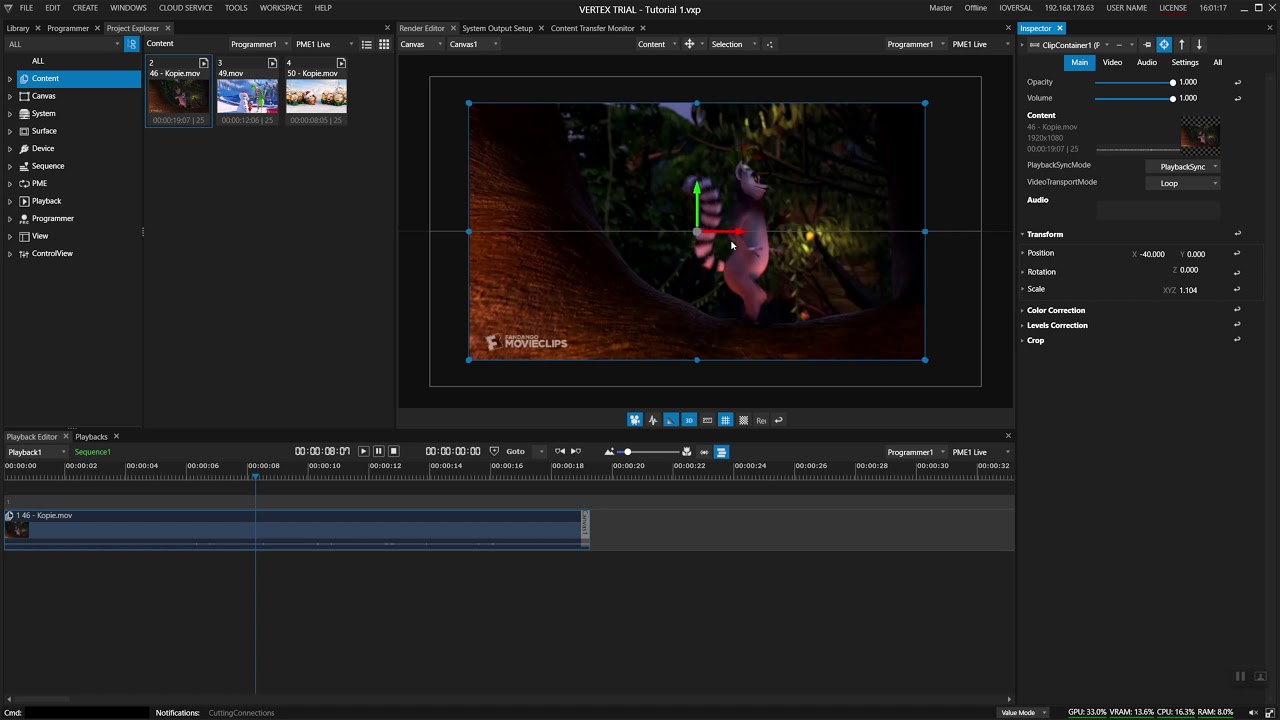Open the Settings tab in Inspector

(1185, 62)
